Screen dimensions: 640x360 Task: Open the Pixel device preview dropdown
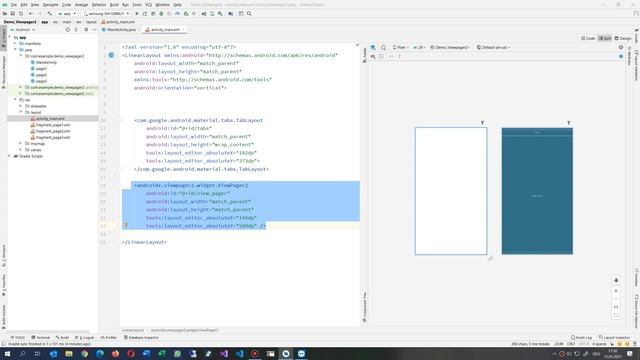click(x=400, y=47)
